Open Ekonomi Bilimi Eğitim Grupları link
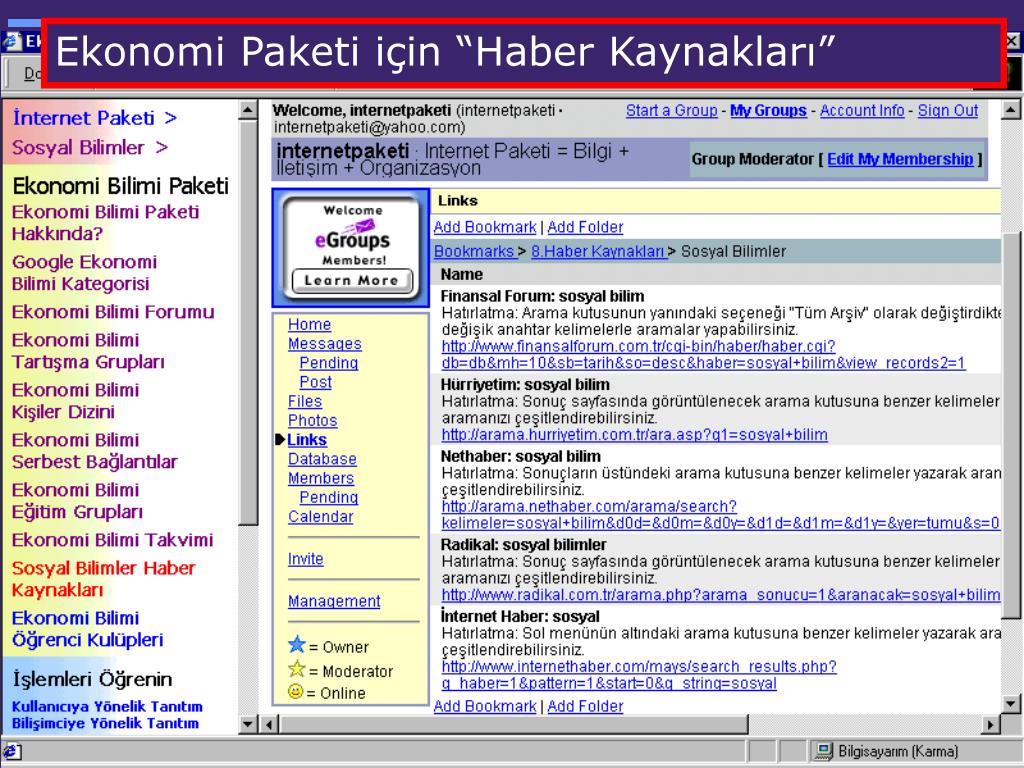 pos(77,501)
